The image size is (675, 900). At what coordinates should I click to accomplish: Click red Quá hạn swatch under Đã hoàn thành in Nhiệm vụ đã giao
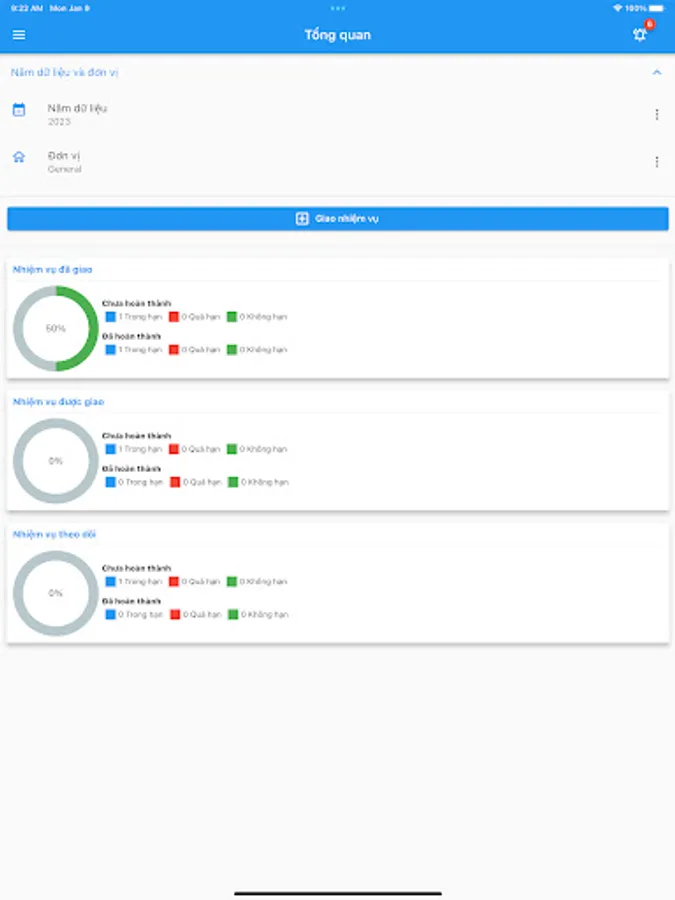174,350
